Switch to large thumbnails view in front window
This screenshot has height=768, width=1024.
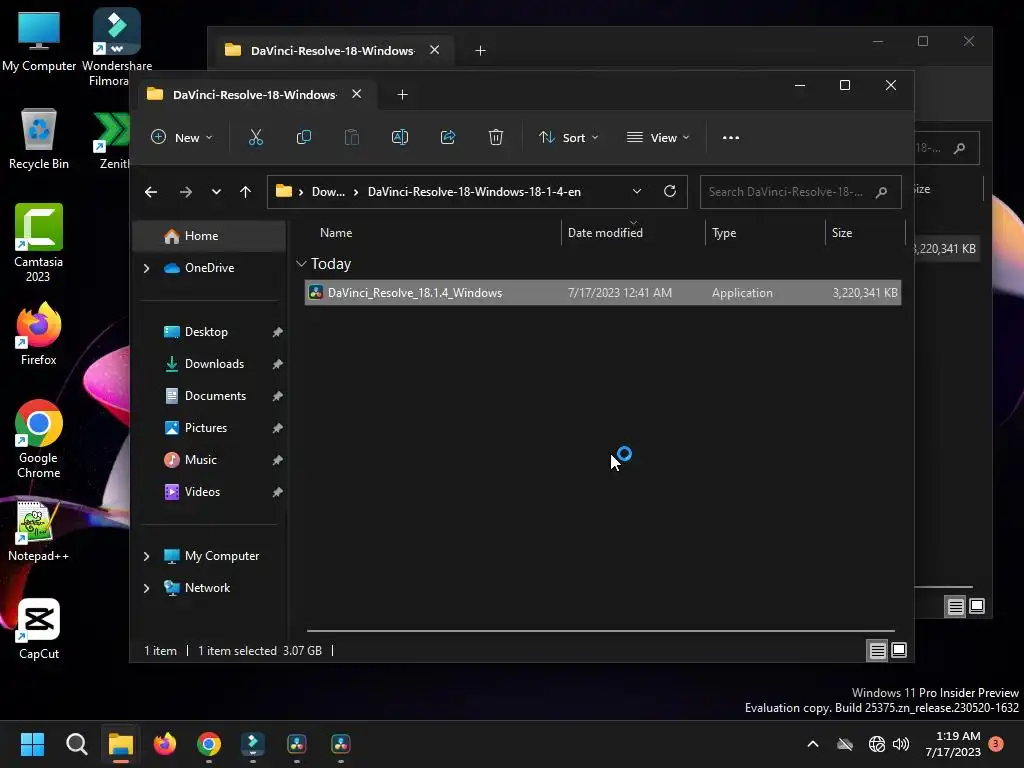(x=899, y=650)
